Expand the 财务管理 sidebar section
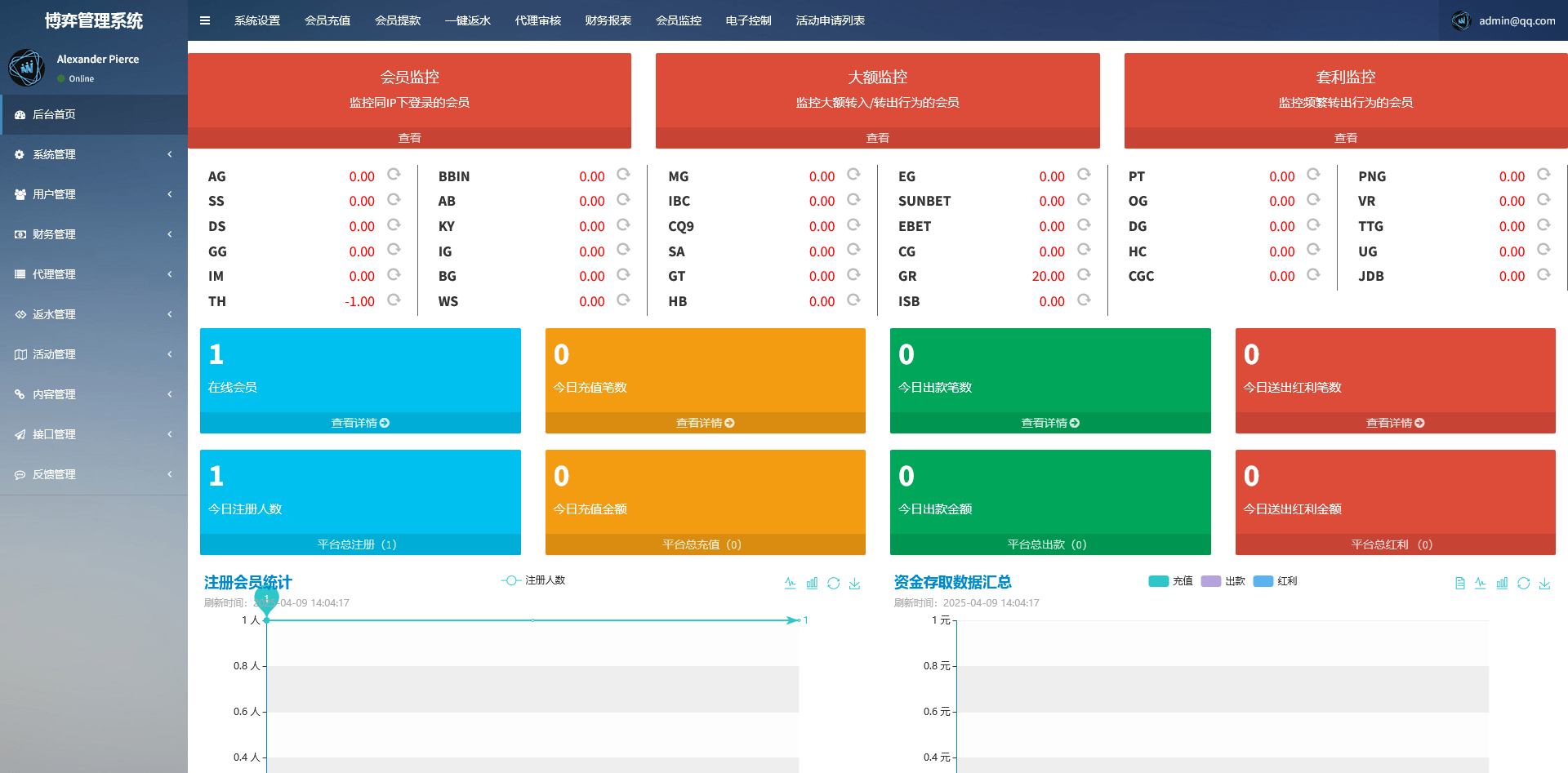The height and width of the screenshot is (773, 1568). (94, 234)
